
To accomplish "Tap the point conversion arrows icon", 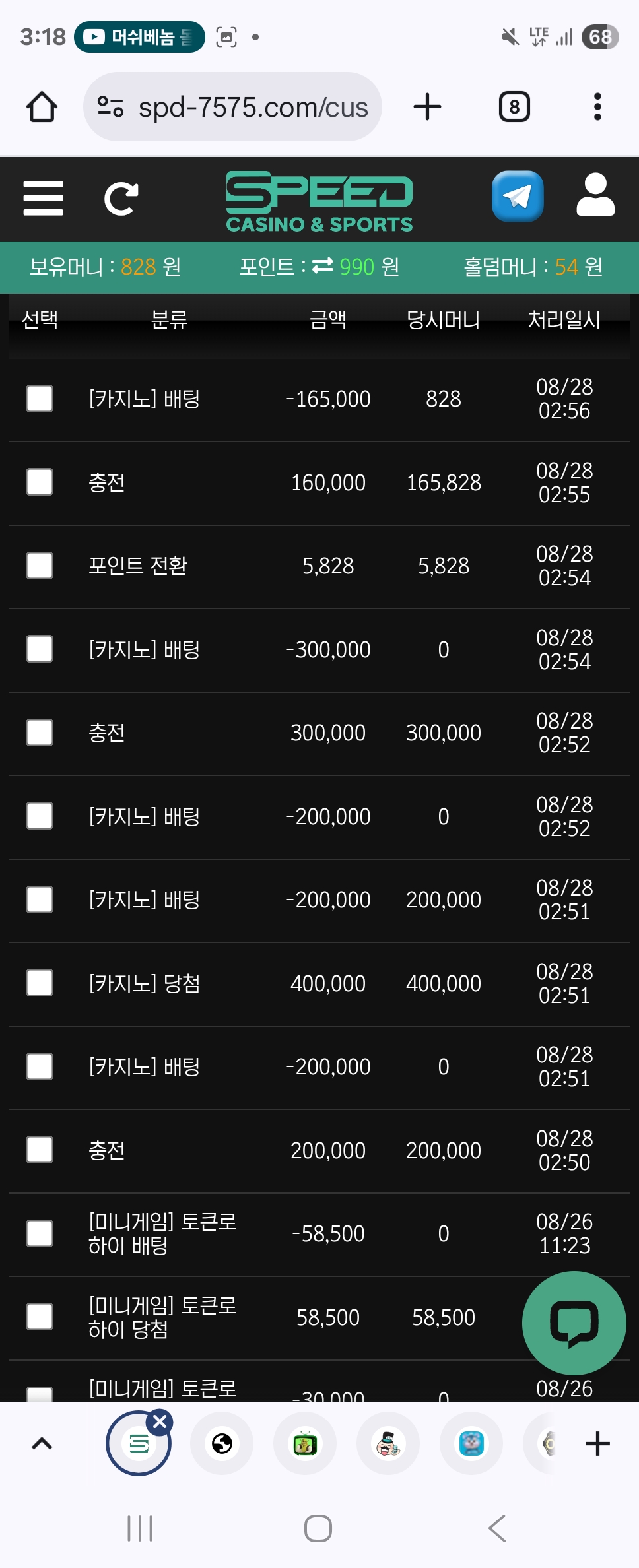I will 323,266.
